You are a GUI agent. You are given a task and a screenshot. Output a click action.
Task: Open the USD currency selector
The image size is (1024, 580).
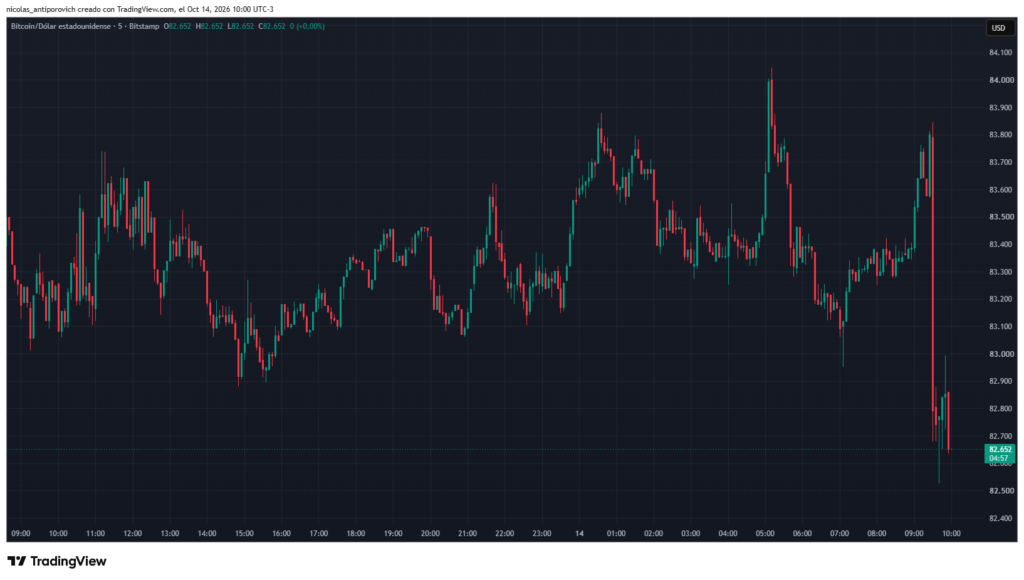pos(999,27)
